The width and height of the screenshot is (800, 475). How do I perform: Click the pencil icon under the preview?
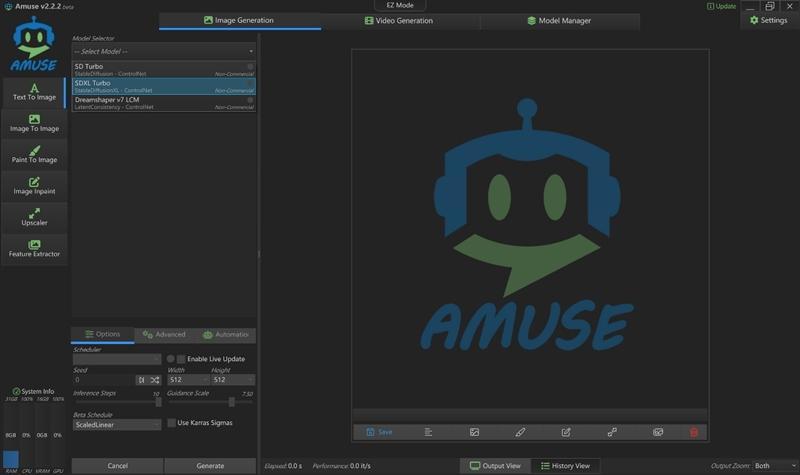520,432
